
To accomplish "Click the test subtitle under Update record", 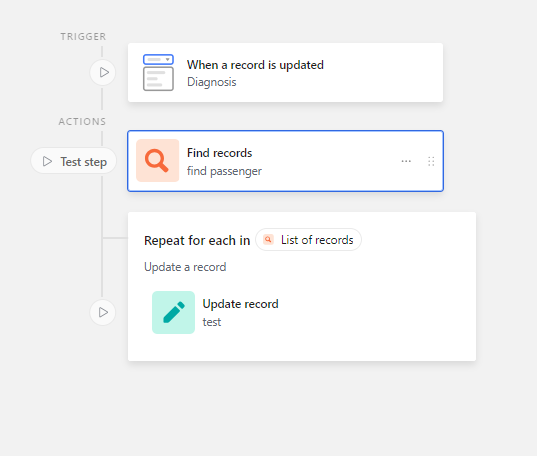I will tap(212, 322).
